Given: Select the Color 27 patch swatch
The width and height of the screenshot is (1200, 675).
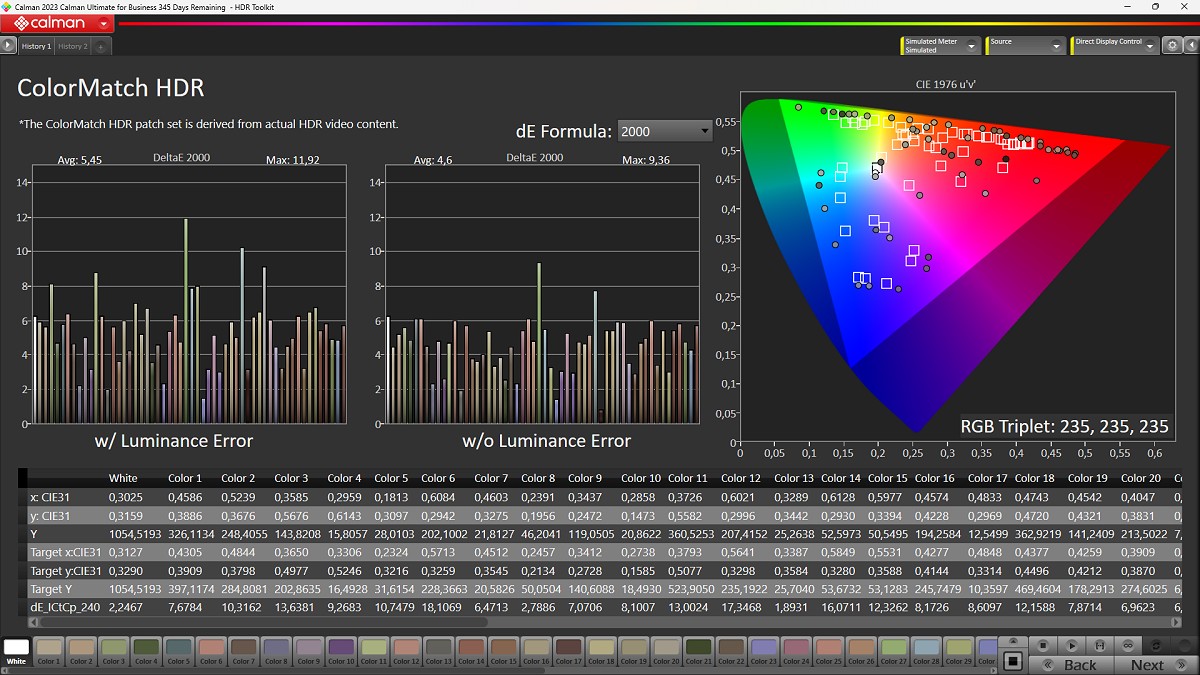Looking at the screenshot, I should 894,650.
